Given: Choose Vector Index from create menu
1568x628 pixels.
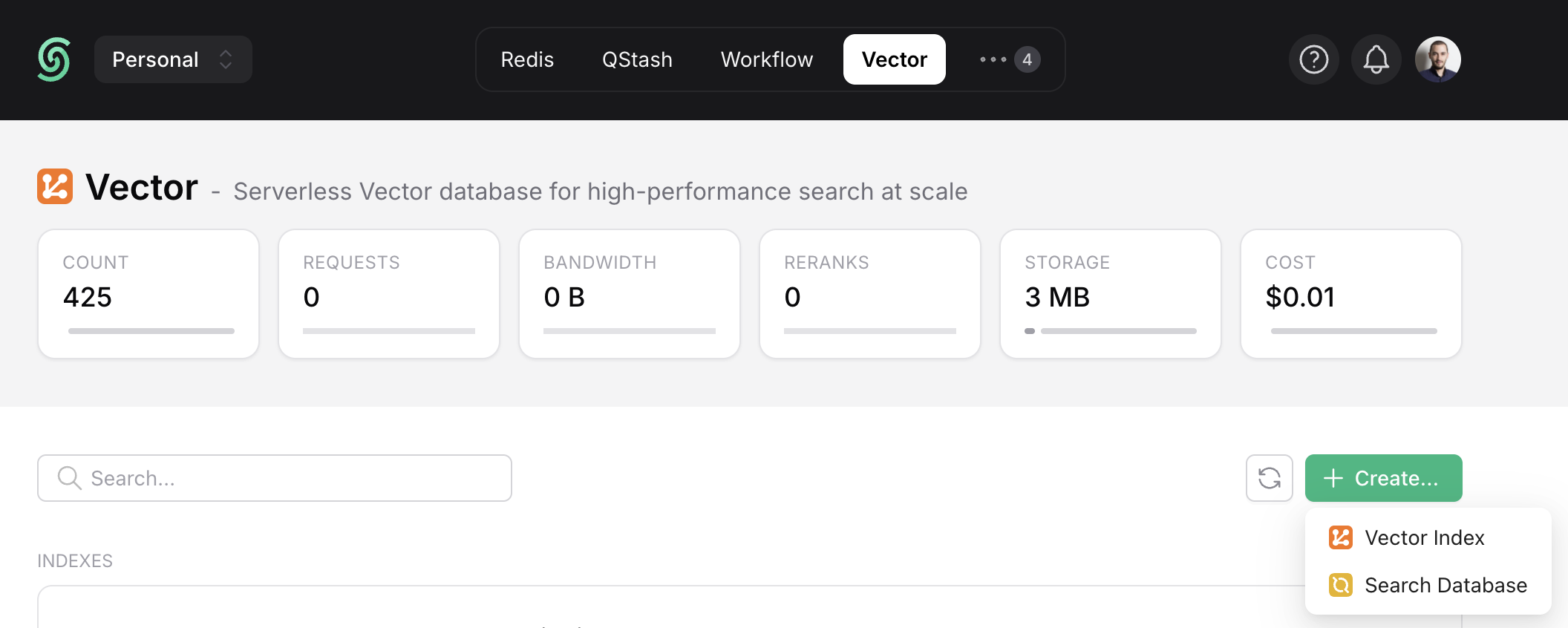Looking at the screenshot, I should tap(1428, 537).
